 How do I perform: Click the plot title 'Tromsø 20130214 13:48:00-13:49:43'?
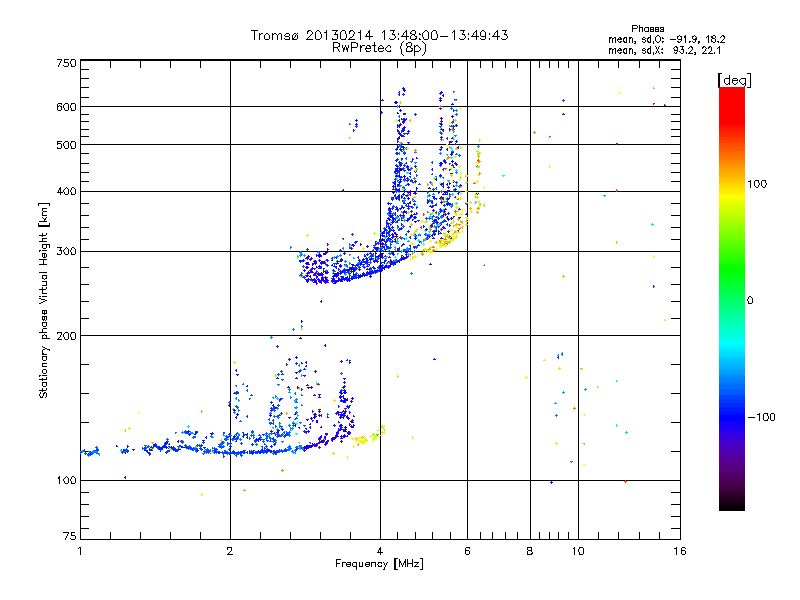pos(380,35)
